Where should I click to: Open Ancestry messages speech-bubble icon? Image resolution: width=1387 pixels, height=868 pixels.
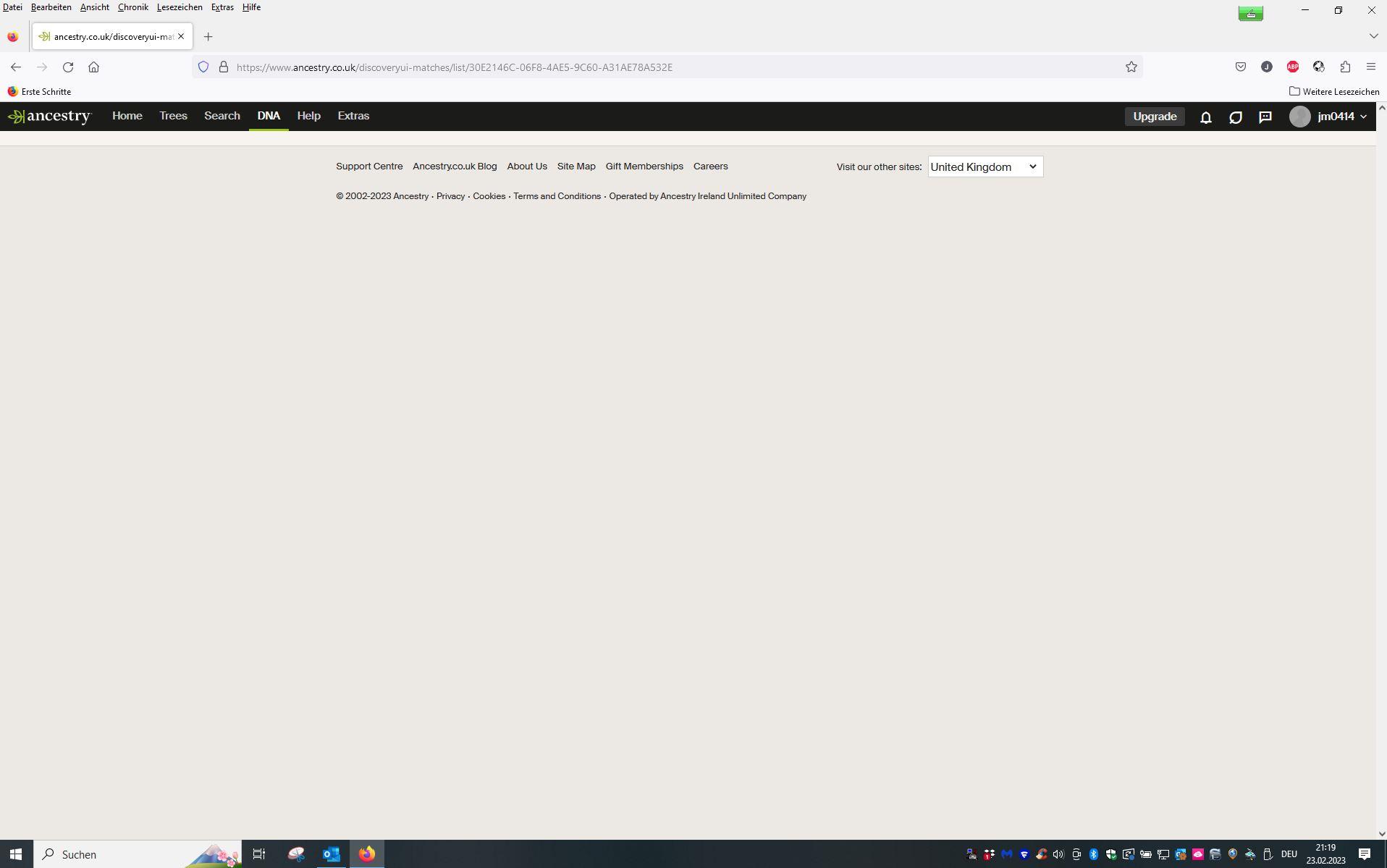1265,117
